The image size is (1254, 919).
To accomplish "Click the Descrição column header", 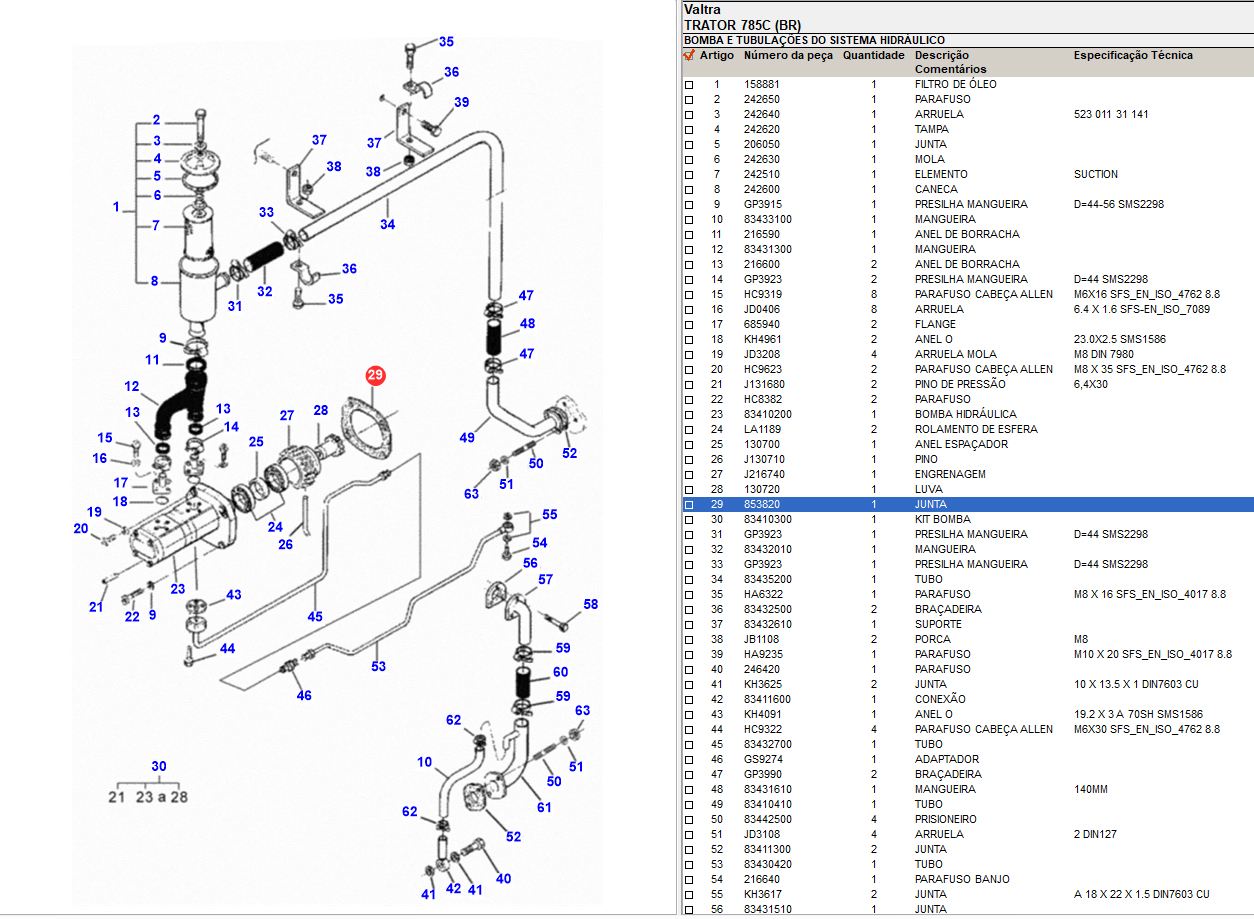I will click(941, 56).
